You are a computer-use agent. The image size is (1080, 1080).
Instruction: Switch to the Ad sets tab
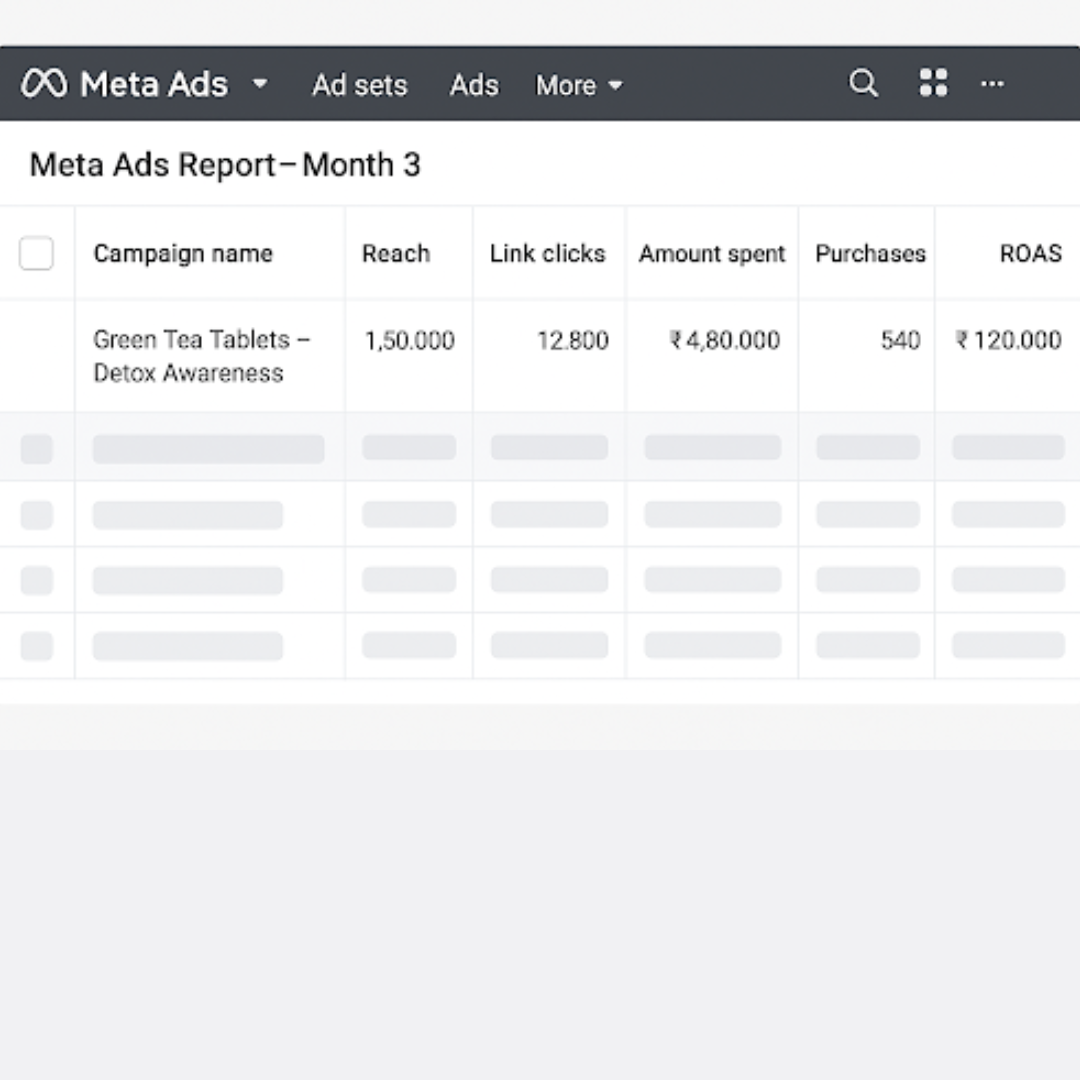[x=360, y=85]
